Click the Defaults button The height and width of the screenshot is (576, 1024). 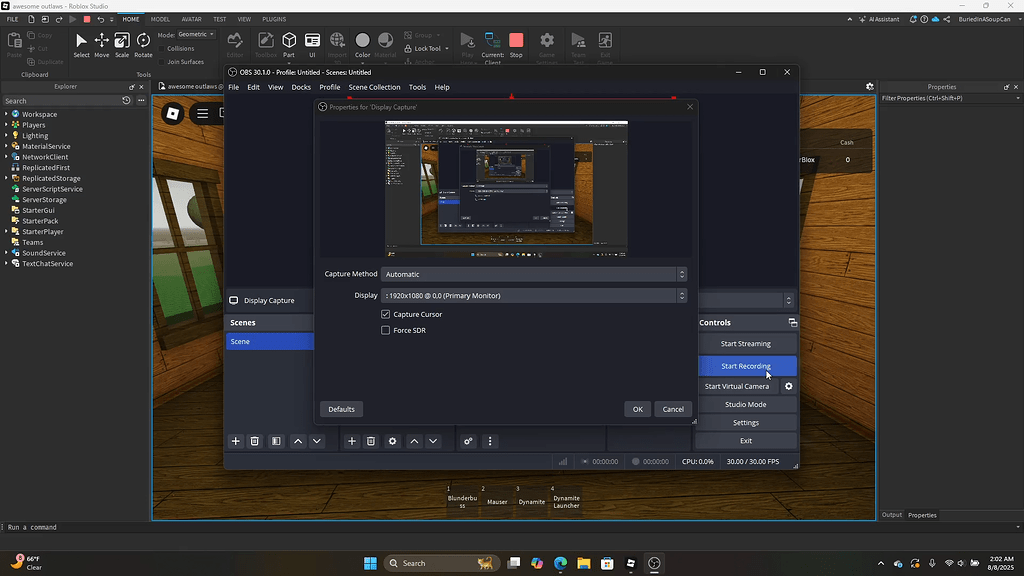click(341, 409)
